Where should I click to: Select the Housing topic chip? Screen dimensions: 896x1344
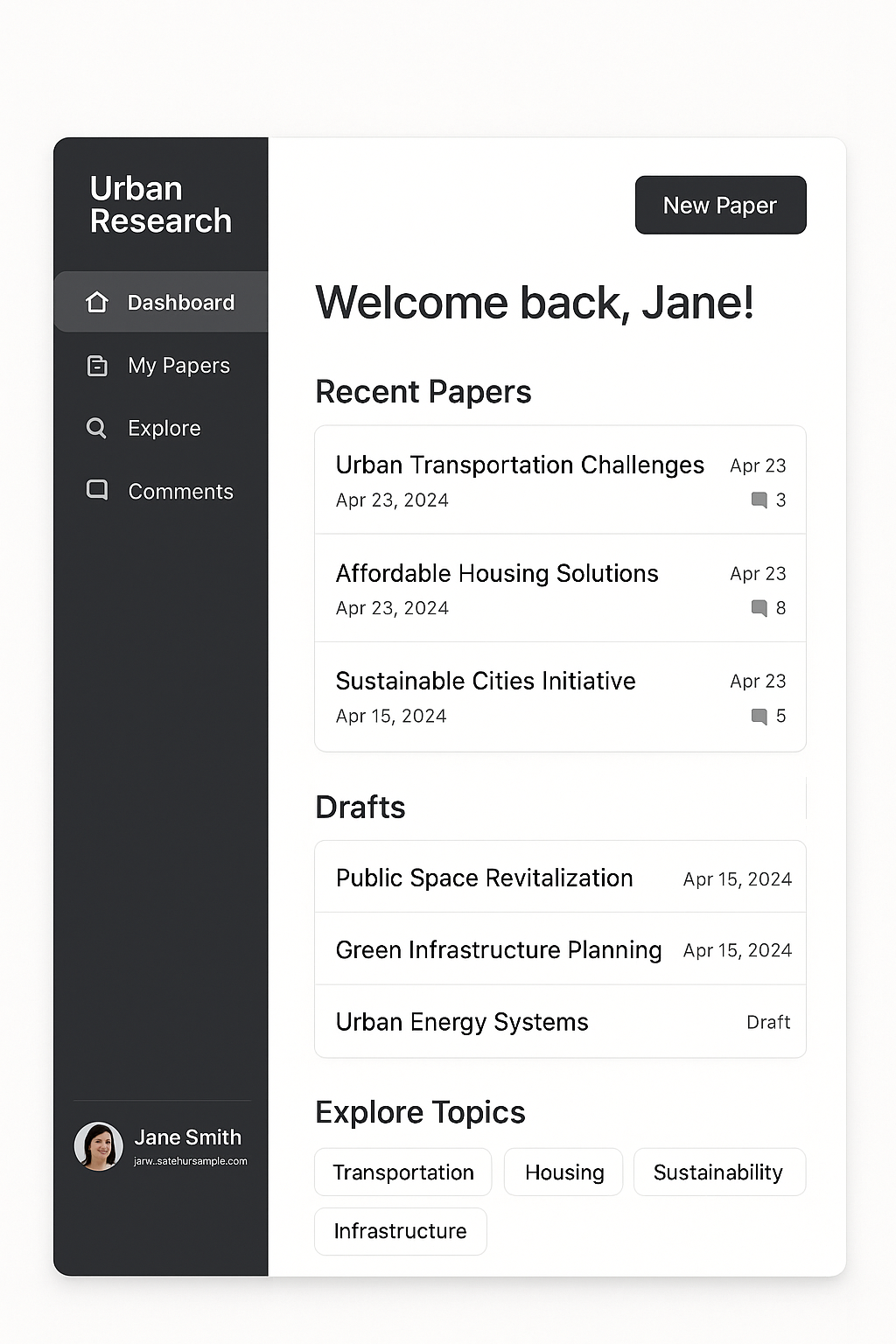tap(564, 1172)
